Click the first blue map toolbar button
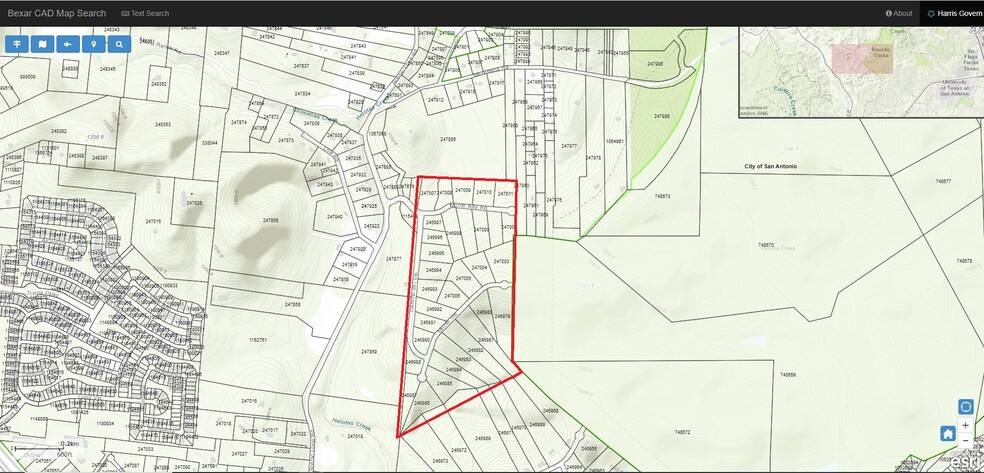This screenshot has width=984, height=473. pos(17,44)
